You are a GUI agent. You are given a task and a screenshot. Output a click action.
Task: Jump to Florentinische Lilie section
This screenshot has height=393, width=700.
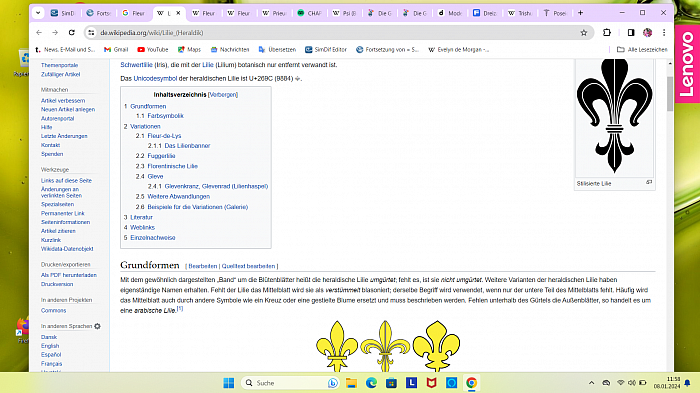click(172, 166)
